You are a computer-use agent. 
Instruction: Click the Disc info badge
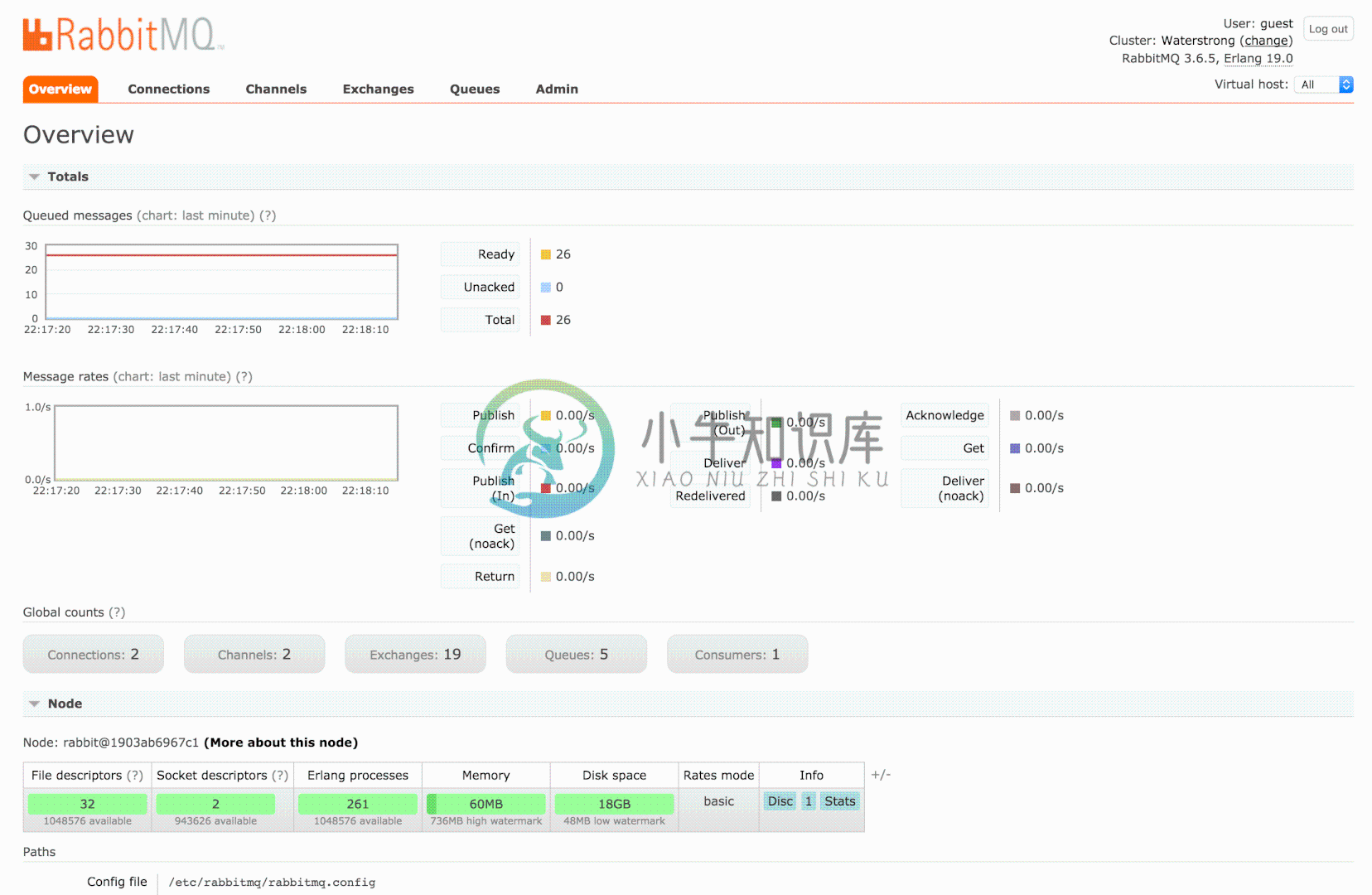(780, 801)
